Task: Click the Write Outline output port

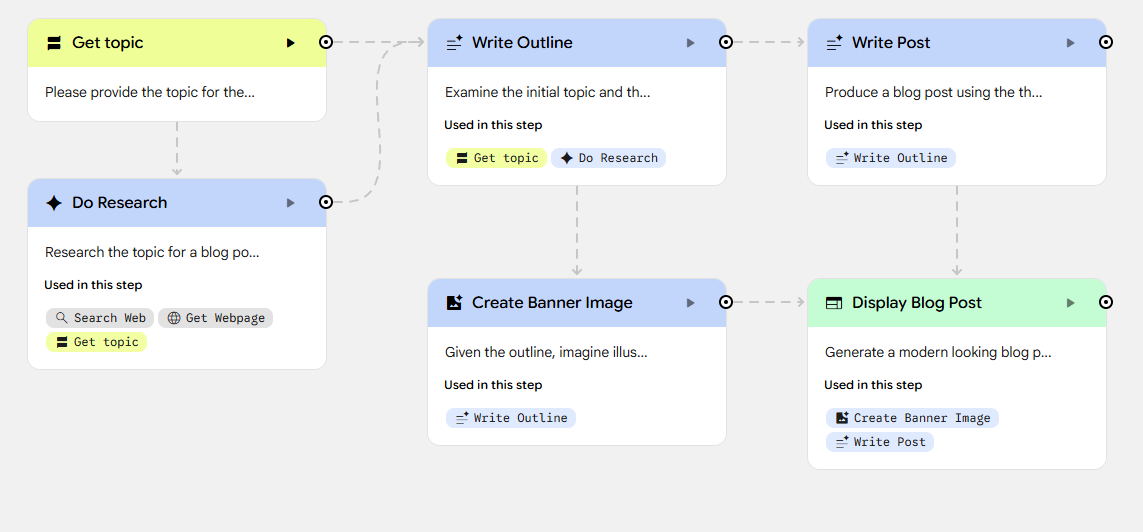Action: tap(726, 42)
